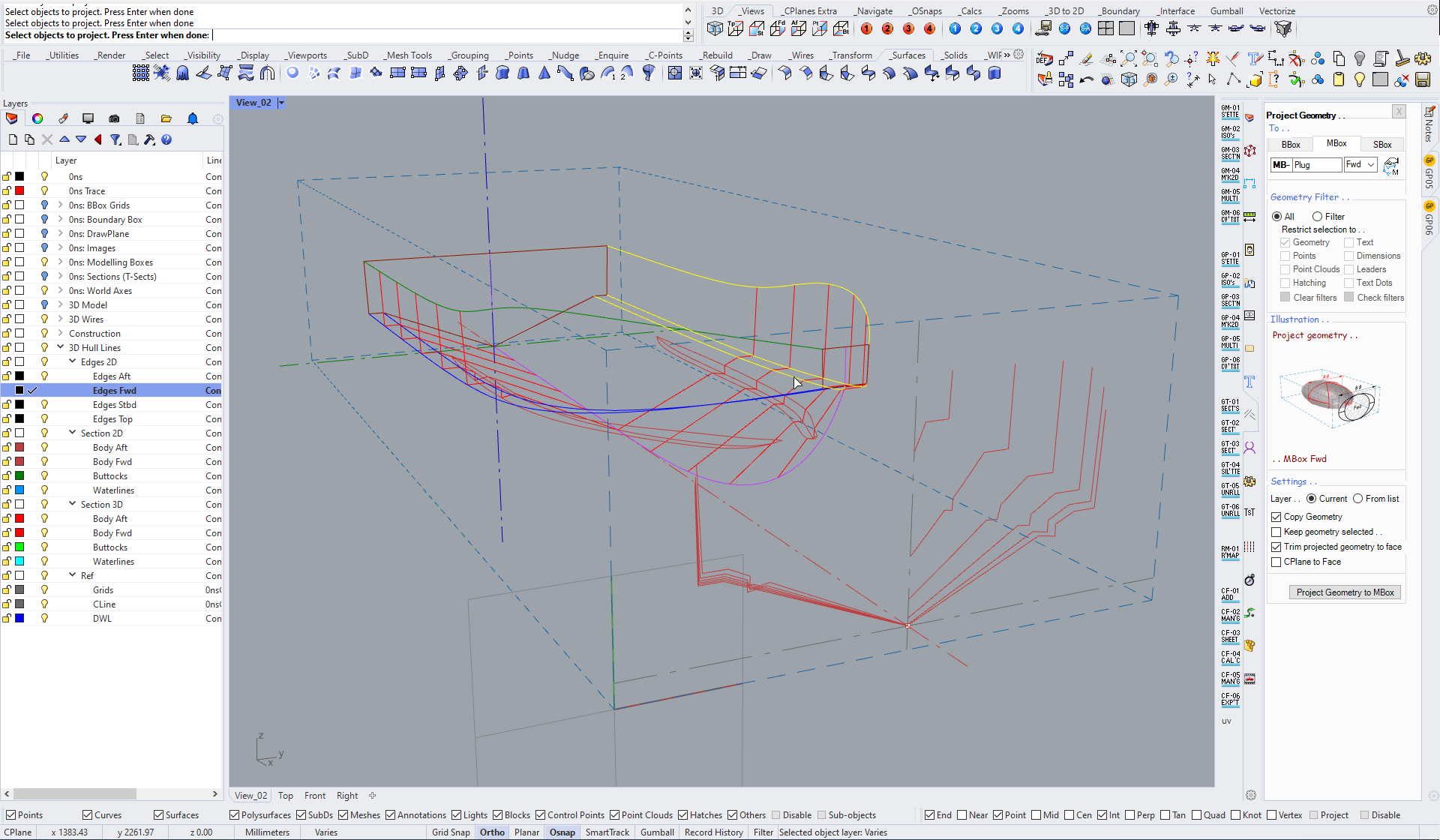Open the color wheel materials tab
This screenshot has height=840, width=1440.
37,118
